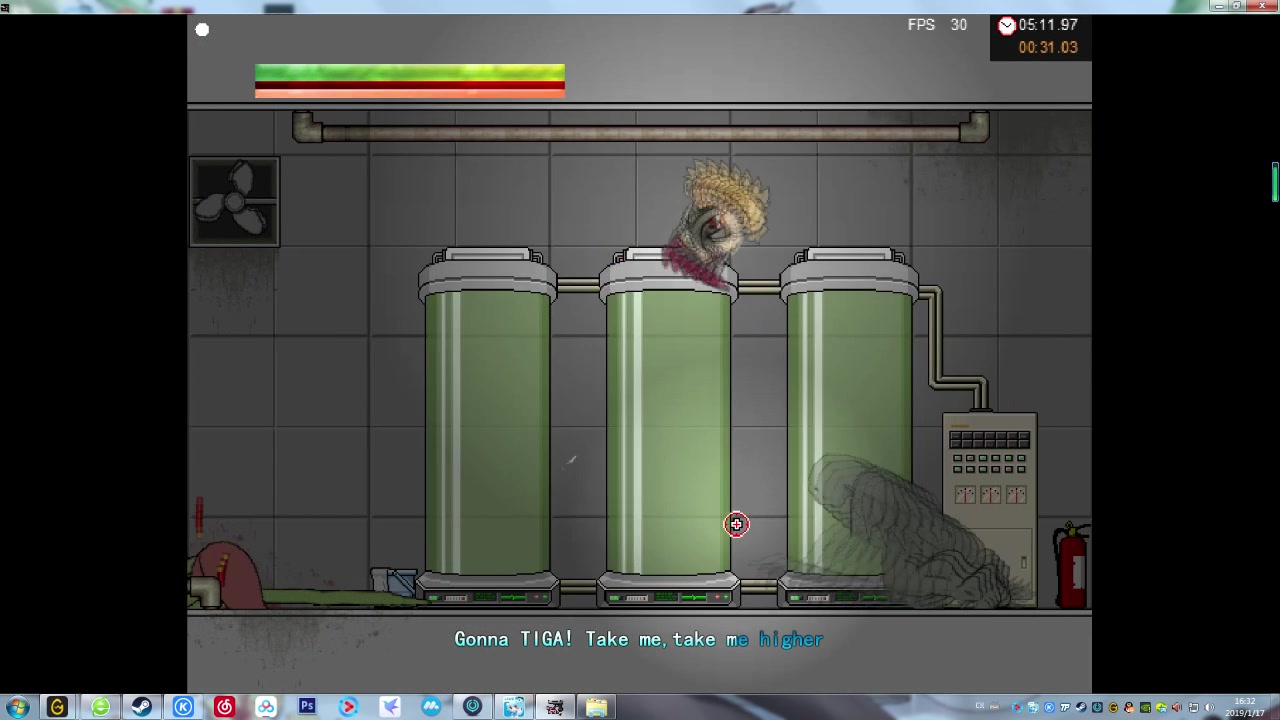Click the green and red health bar
Viewport: 1280px width, 720px height.
point(409,81)
